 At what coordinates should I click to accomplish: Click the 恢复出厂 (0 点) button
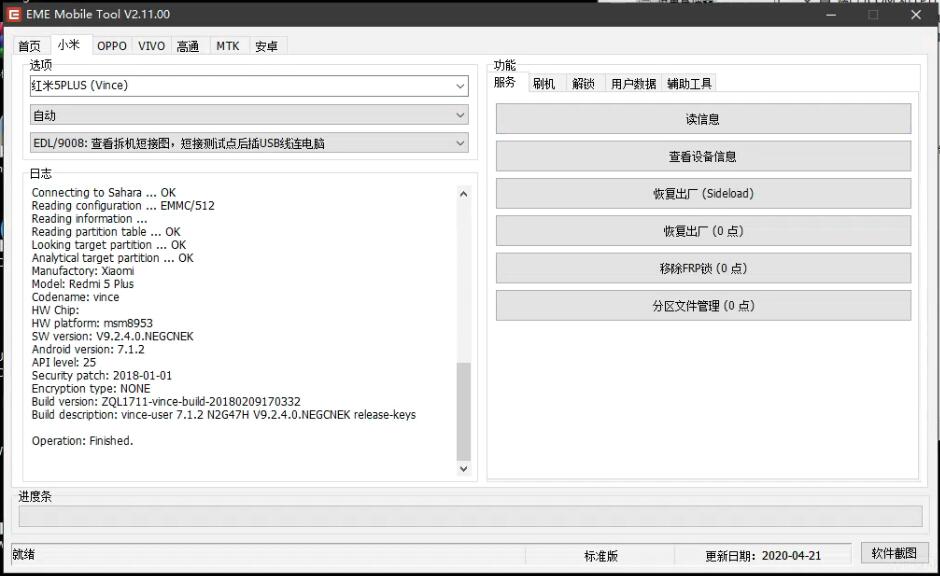(703, 231)
